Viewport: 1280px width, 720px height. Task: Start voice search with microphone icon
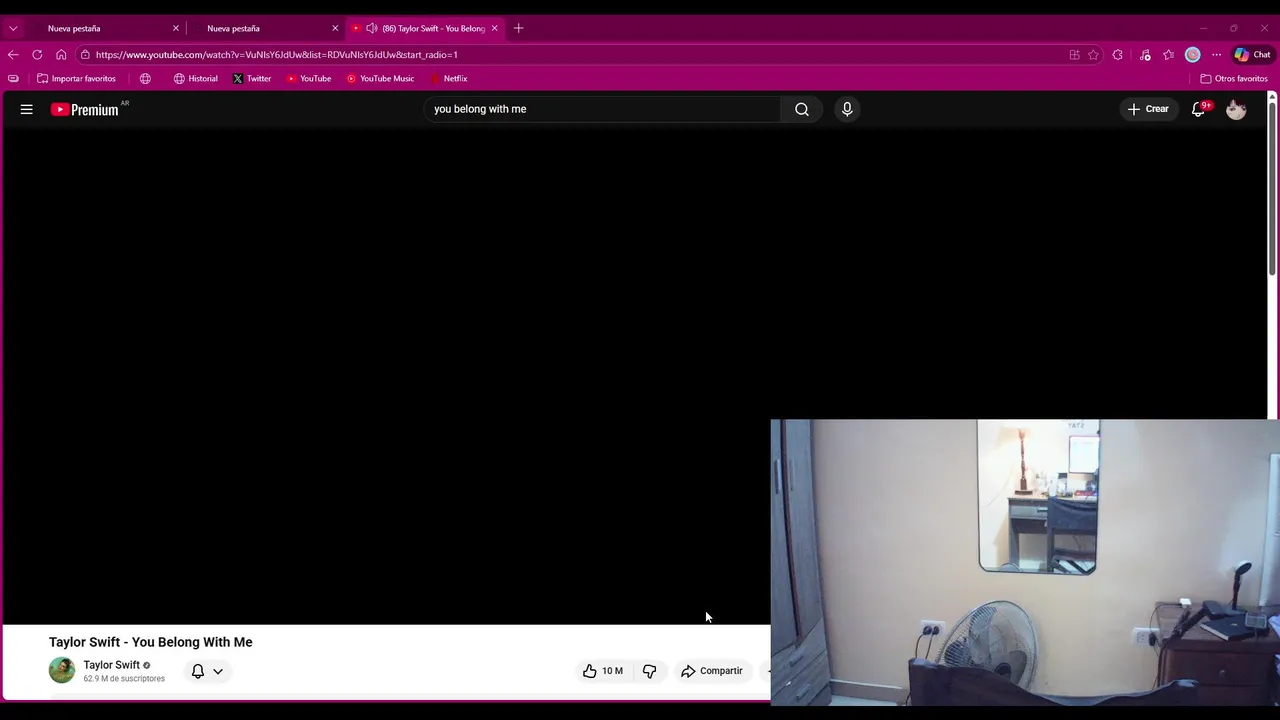pyautogui.click(x=847, y=109)
